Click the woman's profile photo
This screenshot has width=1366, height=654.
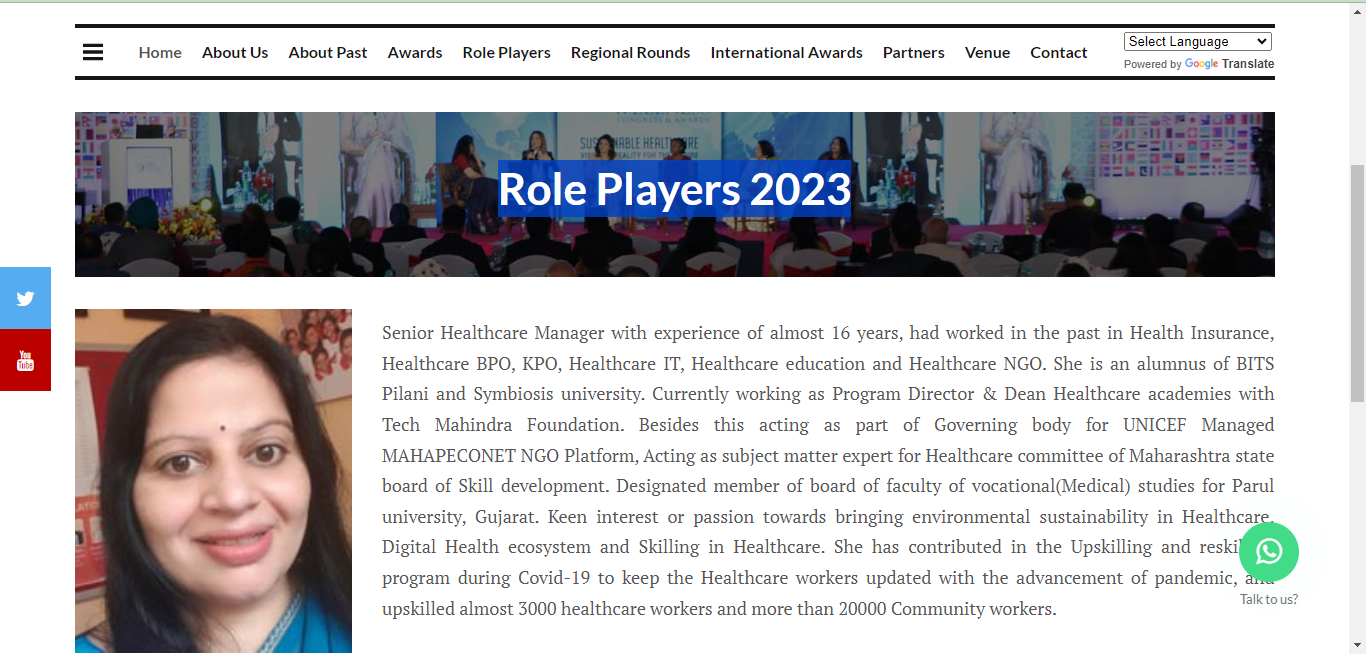pos(213,480)
